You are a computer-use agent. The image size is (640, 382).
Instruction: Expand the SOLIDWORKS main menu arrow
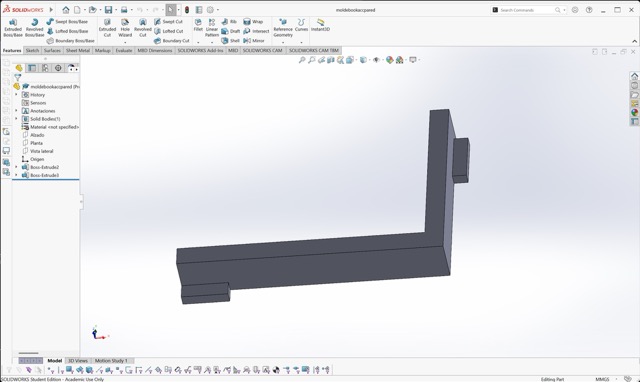point(51,9)
